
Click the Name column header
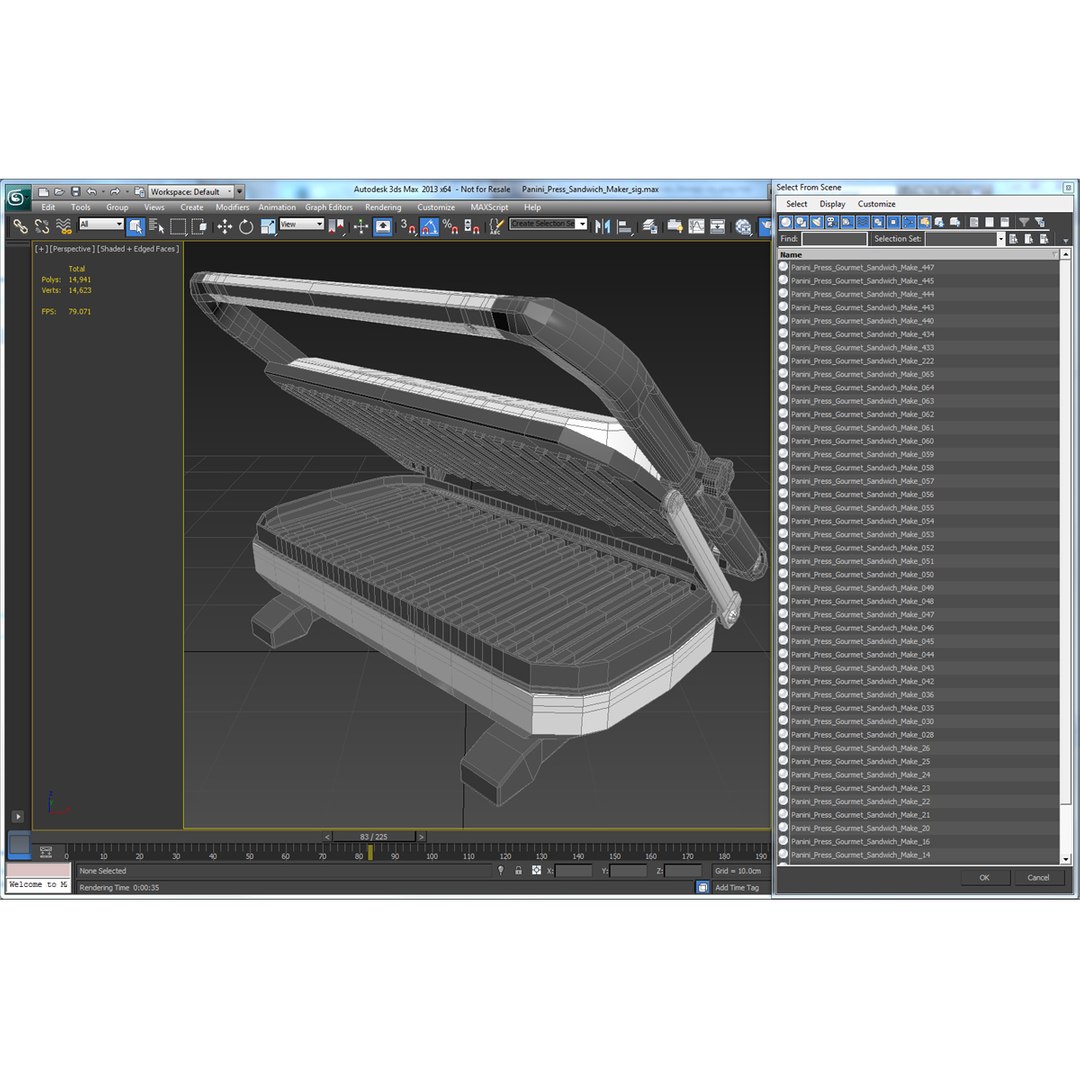[x=918, y=255]
